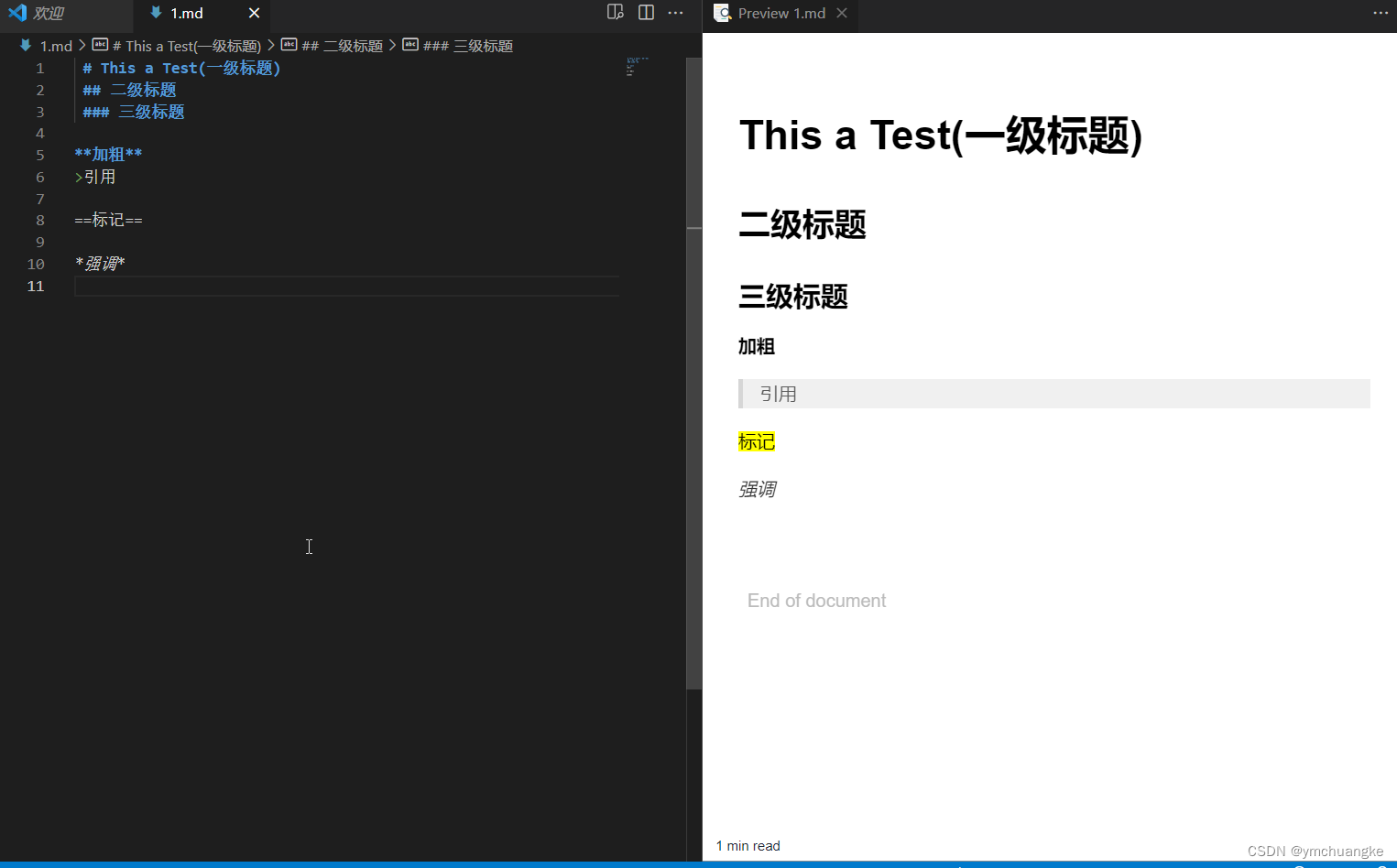
Task: Close the Preview 1.md tab
Action: click(842, 13)
